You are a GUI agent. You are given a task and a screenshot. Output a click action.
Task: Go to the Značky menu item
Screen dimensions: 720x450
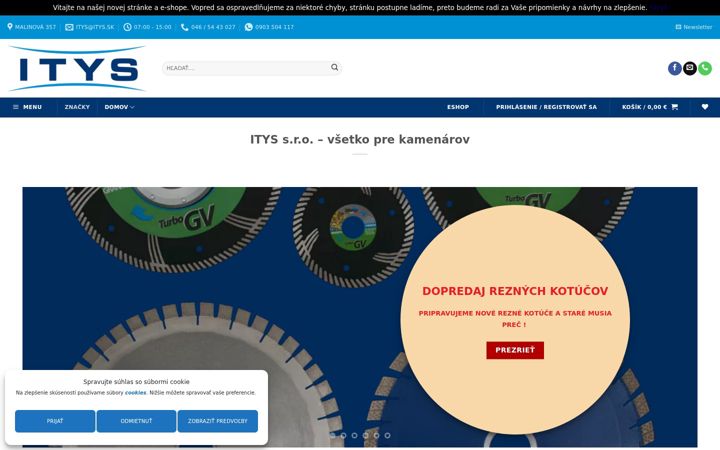77,107
